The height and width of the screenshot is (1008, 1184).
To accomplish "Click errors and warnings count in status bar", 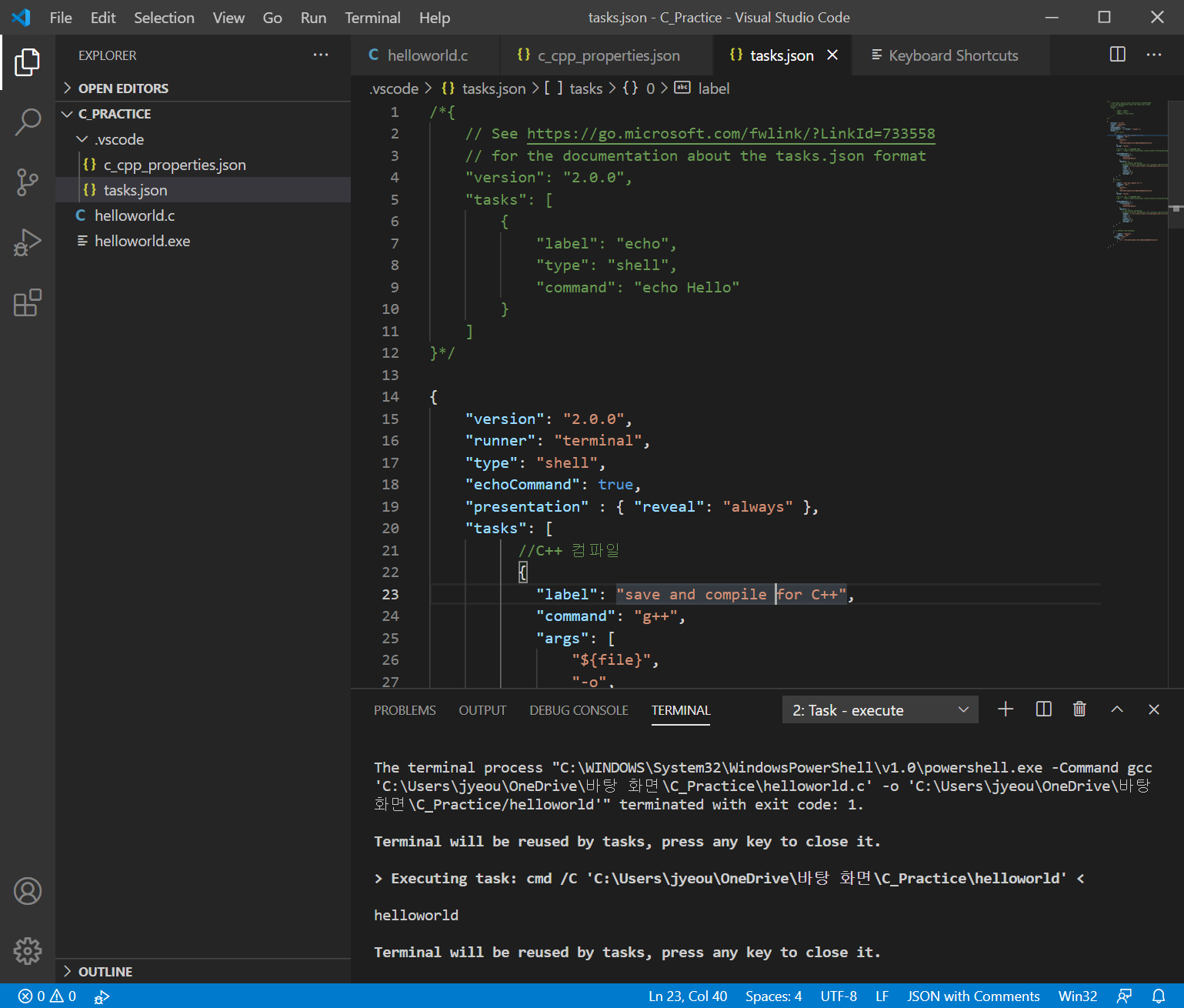I will pyautogui.click(x=47, y=996).
